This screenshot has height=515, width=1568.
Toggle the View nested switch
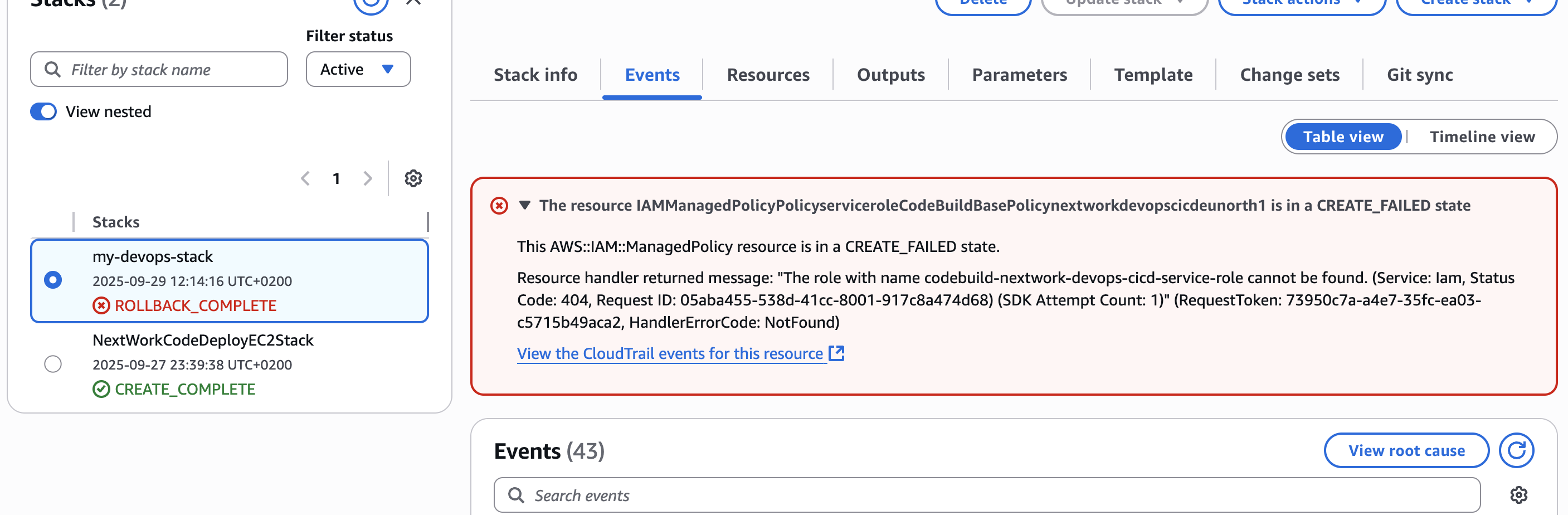(44, 112)
